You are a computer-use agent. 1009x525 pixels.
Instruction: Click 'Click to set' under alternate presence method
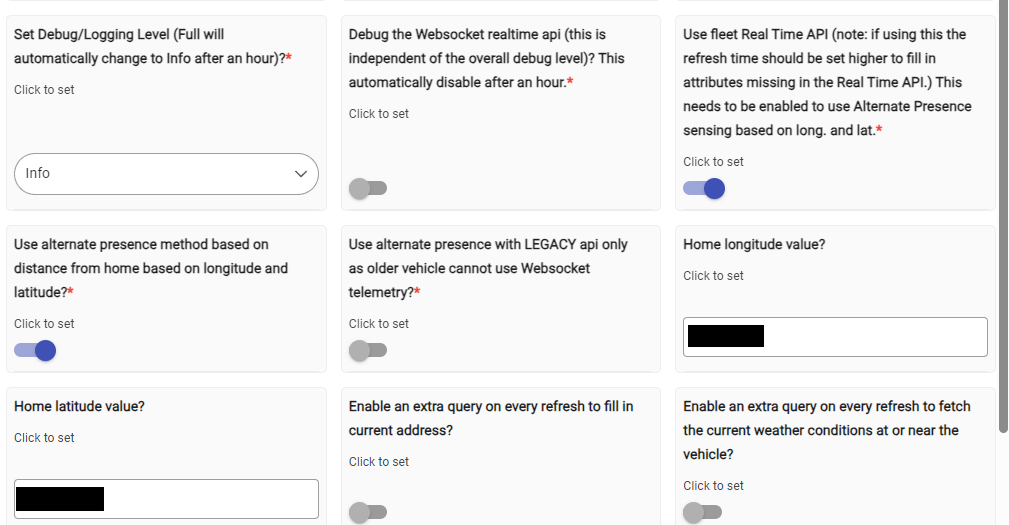tap(44, 324)
